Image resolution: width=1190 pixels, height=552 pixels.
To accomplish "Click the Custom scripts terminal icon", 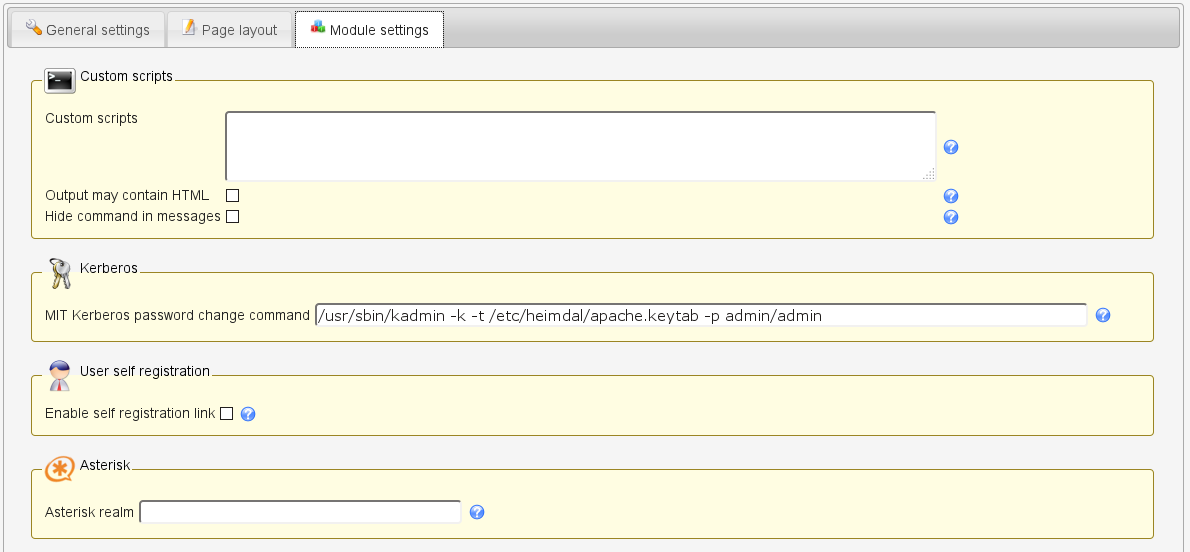I will pos(60,80).
